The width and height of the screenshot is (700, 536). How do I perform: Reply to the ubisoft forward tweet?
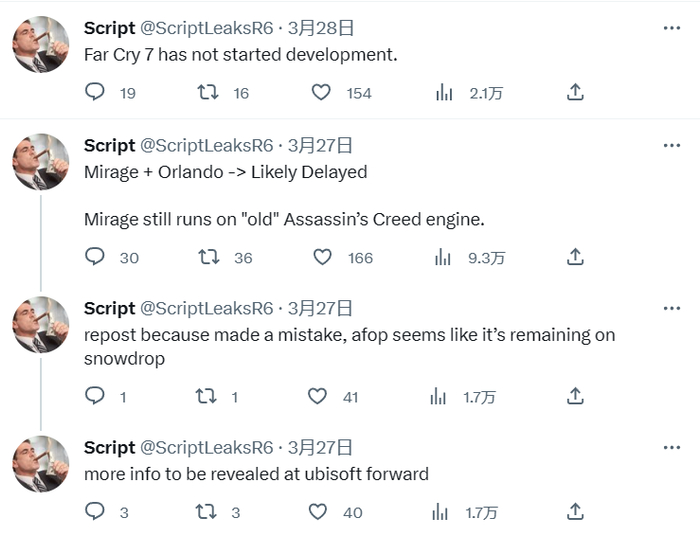95,512
